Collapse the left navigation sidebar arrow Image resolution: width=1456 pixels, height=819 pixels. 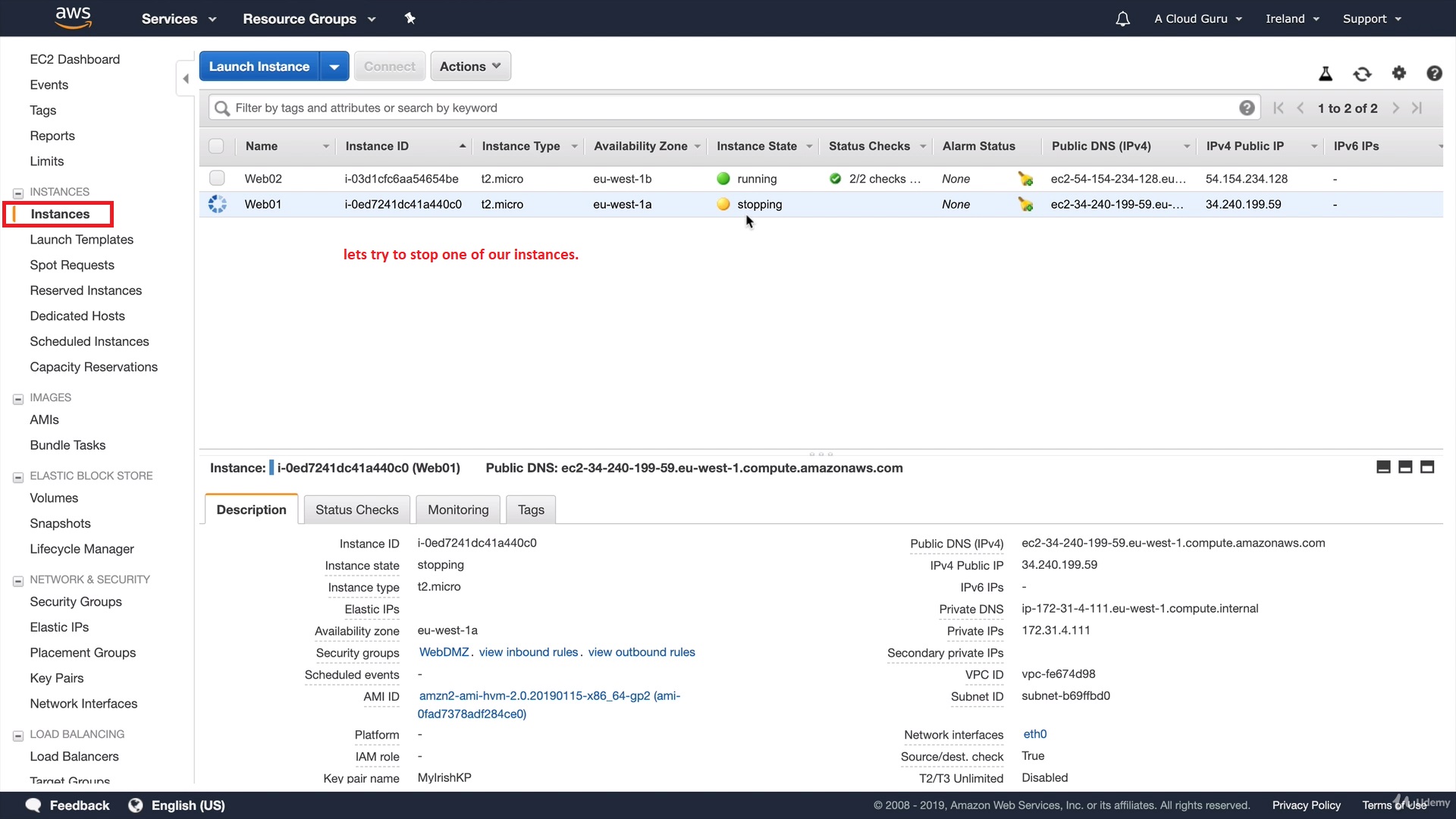pyautogui.click(x=186, y=79)
